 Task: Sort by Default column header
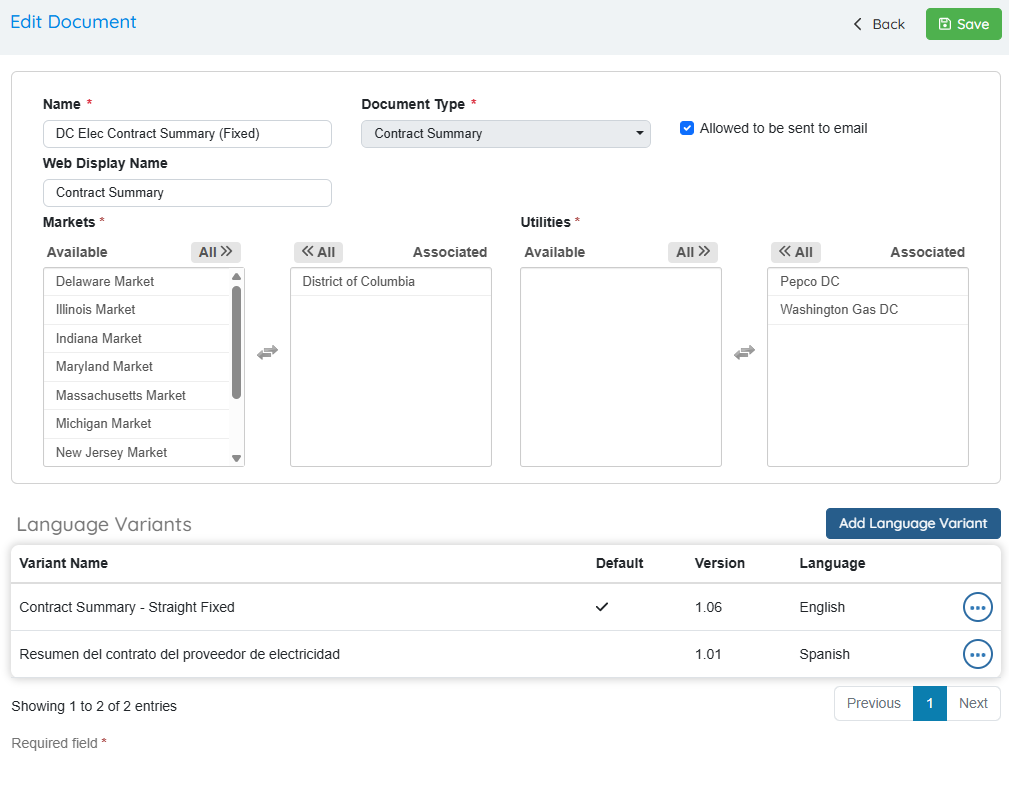pos(619,564)
